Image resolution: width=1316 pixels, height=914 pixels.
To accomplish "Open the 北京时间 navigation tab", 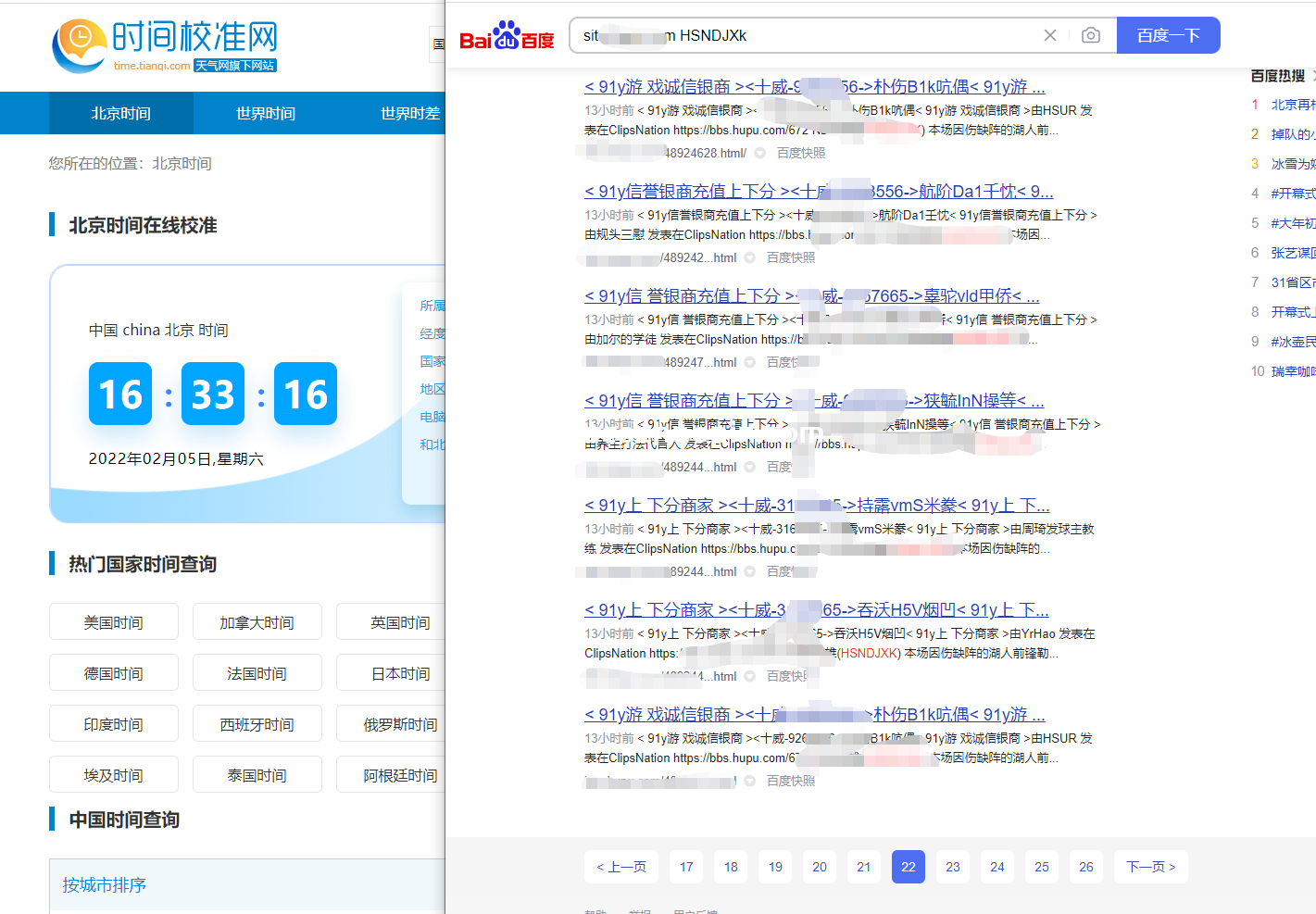I will click(120, 113).
